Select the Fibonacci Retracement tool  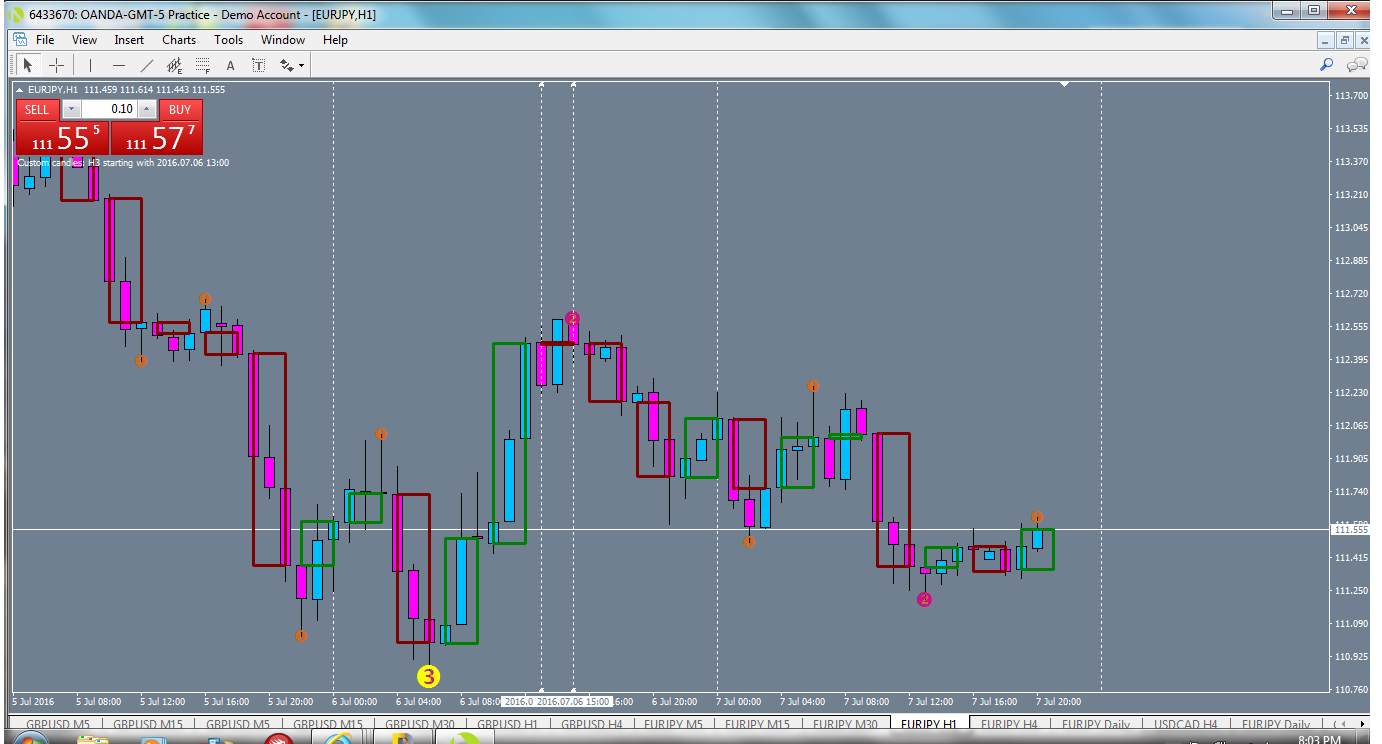[201, 64]
